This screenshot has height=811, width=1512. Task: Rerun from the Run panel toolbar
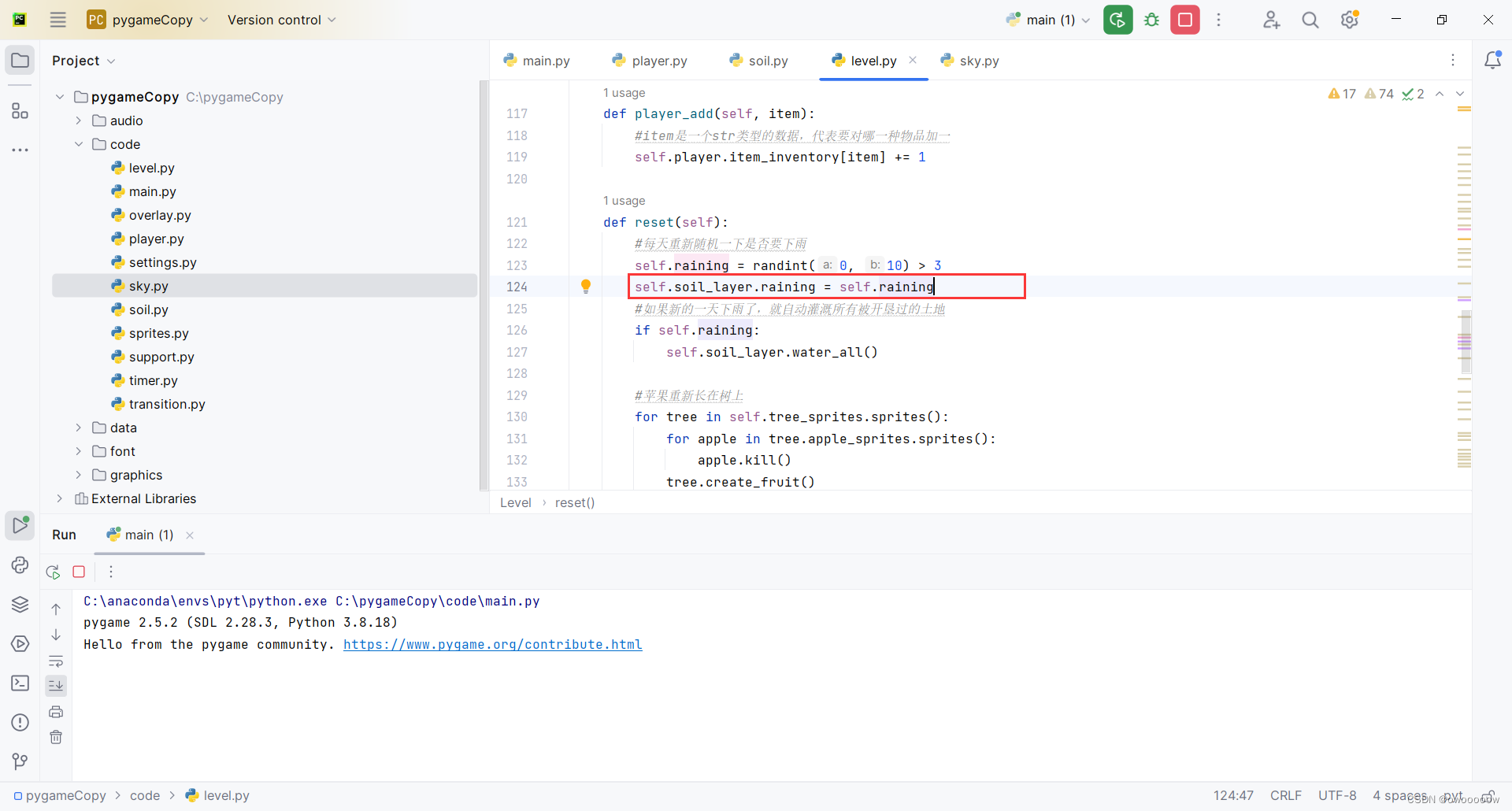tap(53, 572)
